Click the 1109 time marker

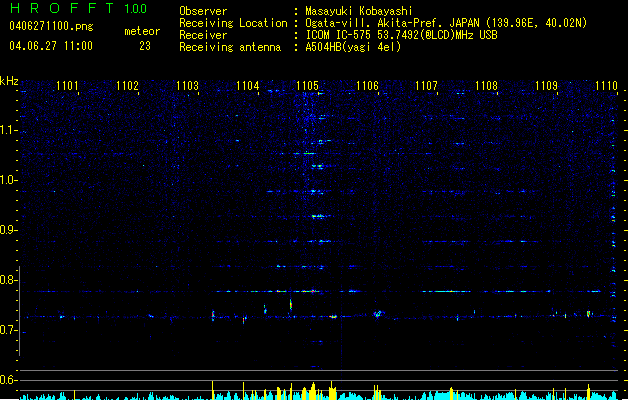(x=546, y=86)
